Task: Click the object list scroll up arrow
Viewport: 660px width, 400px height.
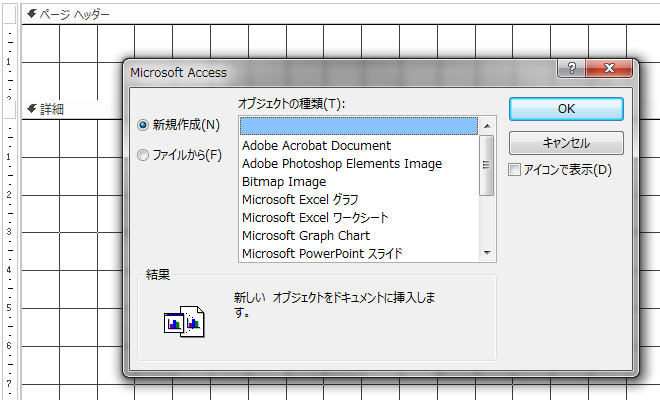Action: click(x=487, y=126)
